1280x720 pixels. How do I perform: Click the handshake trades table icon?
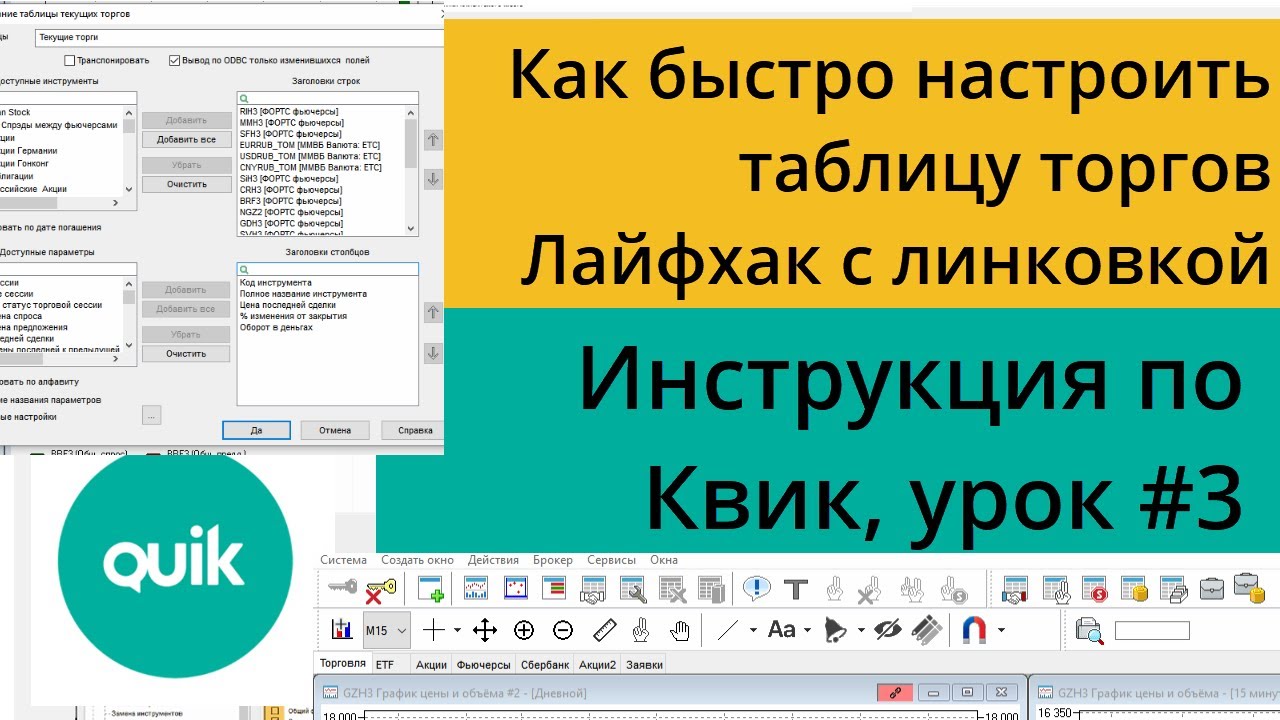pos(593,589)
